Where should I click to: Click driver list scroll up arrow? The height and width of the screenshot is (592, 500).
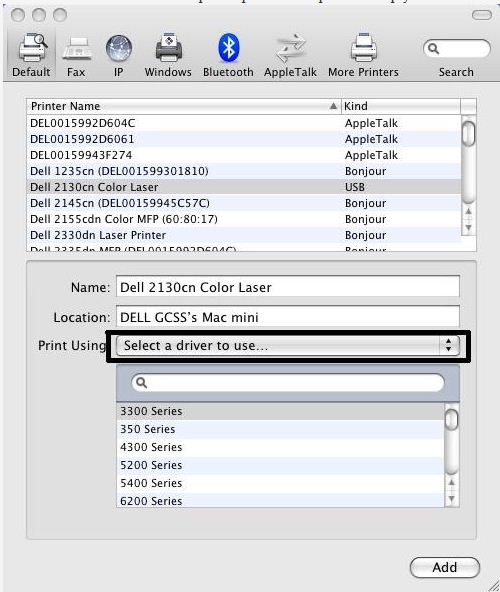click(452, 483)
